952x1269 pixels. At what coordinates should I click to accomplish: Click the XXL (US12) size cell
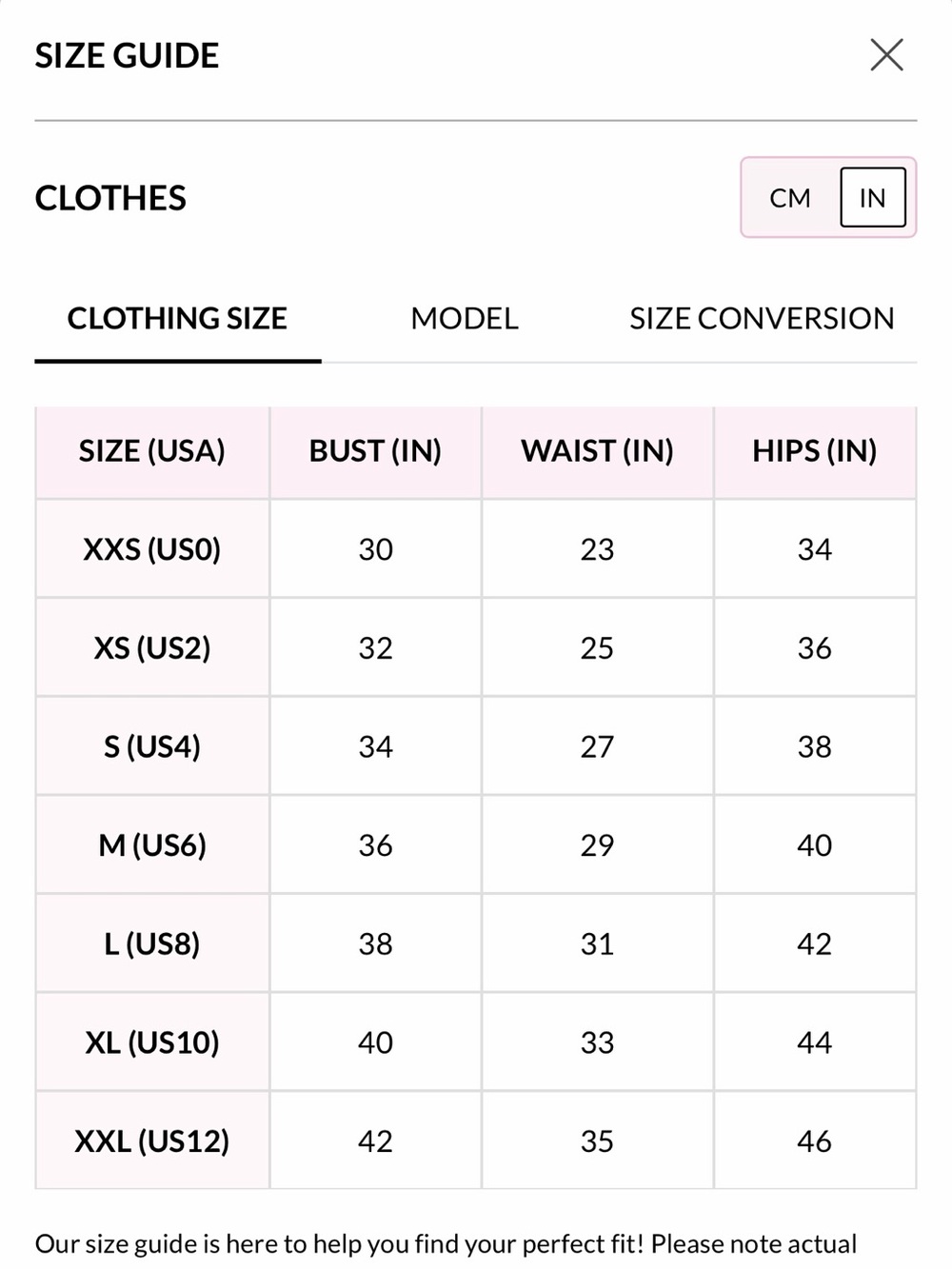(152, 1140)
